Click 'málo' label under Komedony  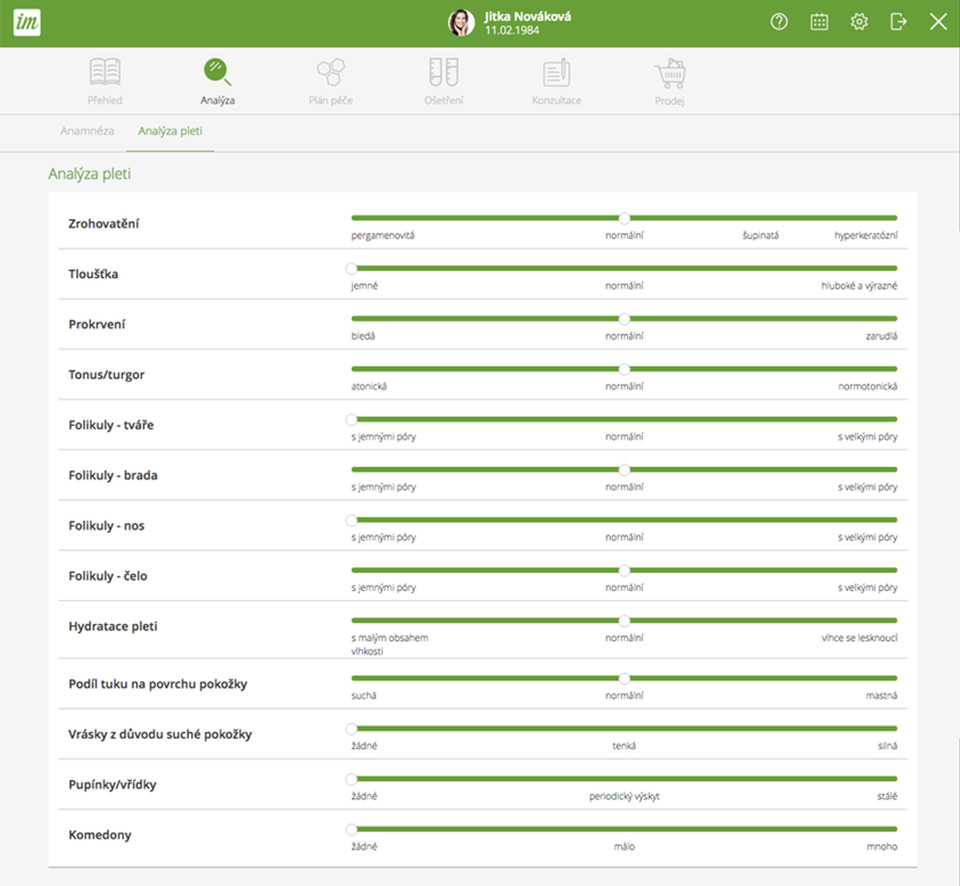624,847
